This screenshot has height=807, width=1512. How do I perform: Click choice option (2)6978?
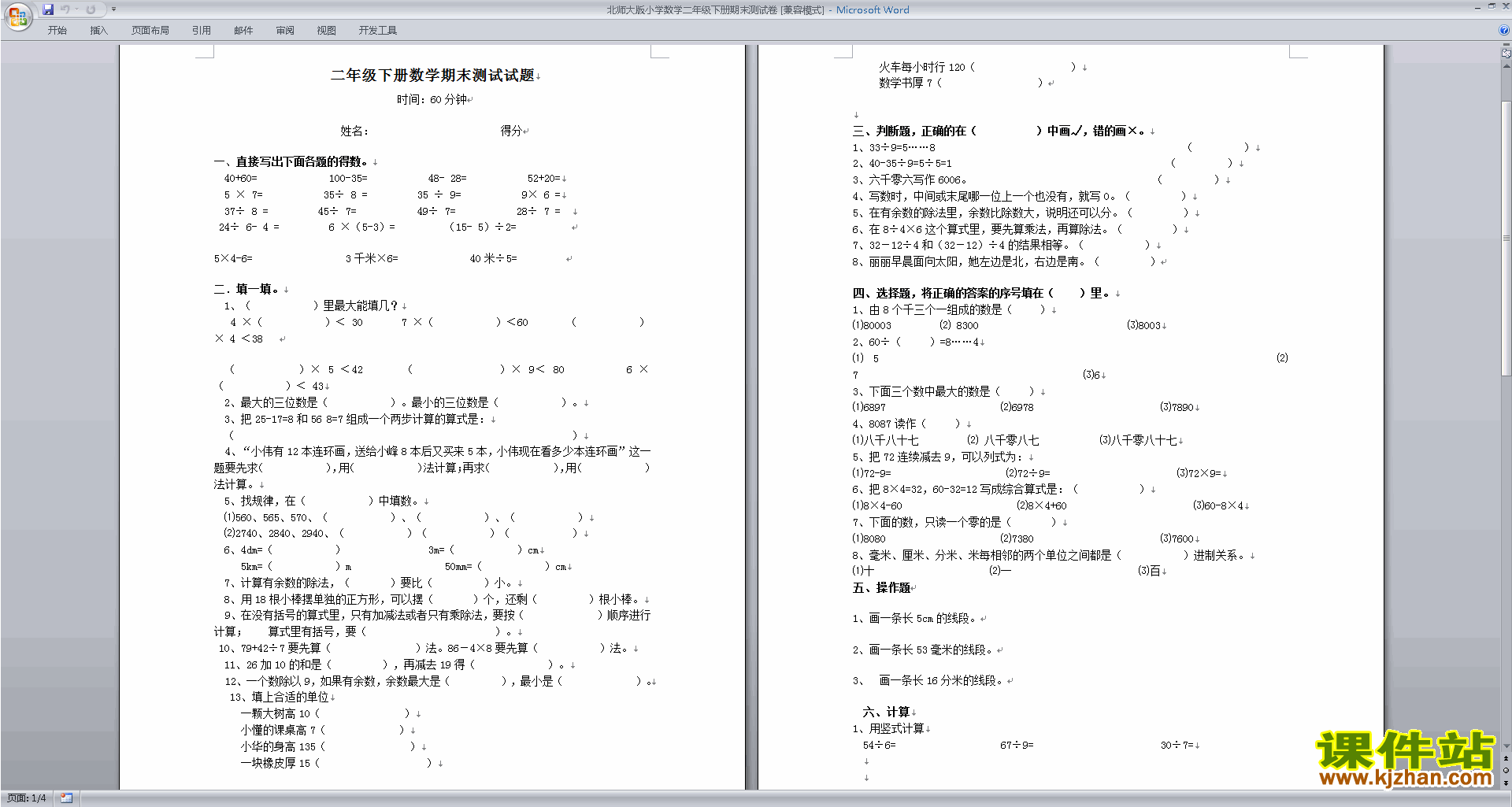(x=1017, y=407)
